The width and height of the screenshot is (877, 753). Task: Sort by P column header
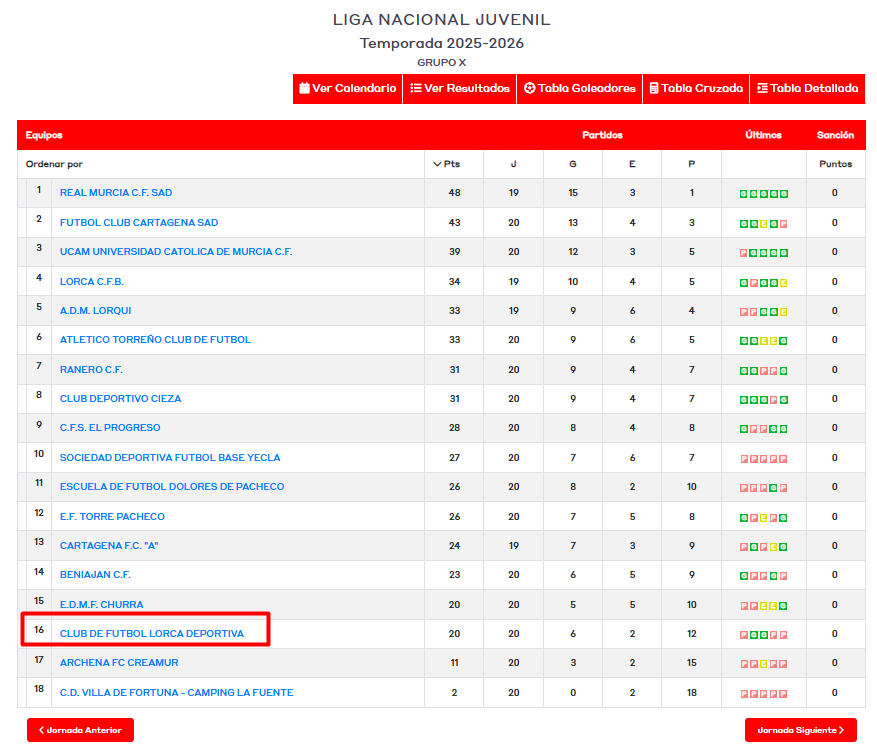691,164
